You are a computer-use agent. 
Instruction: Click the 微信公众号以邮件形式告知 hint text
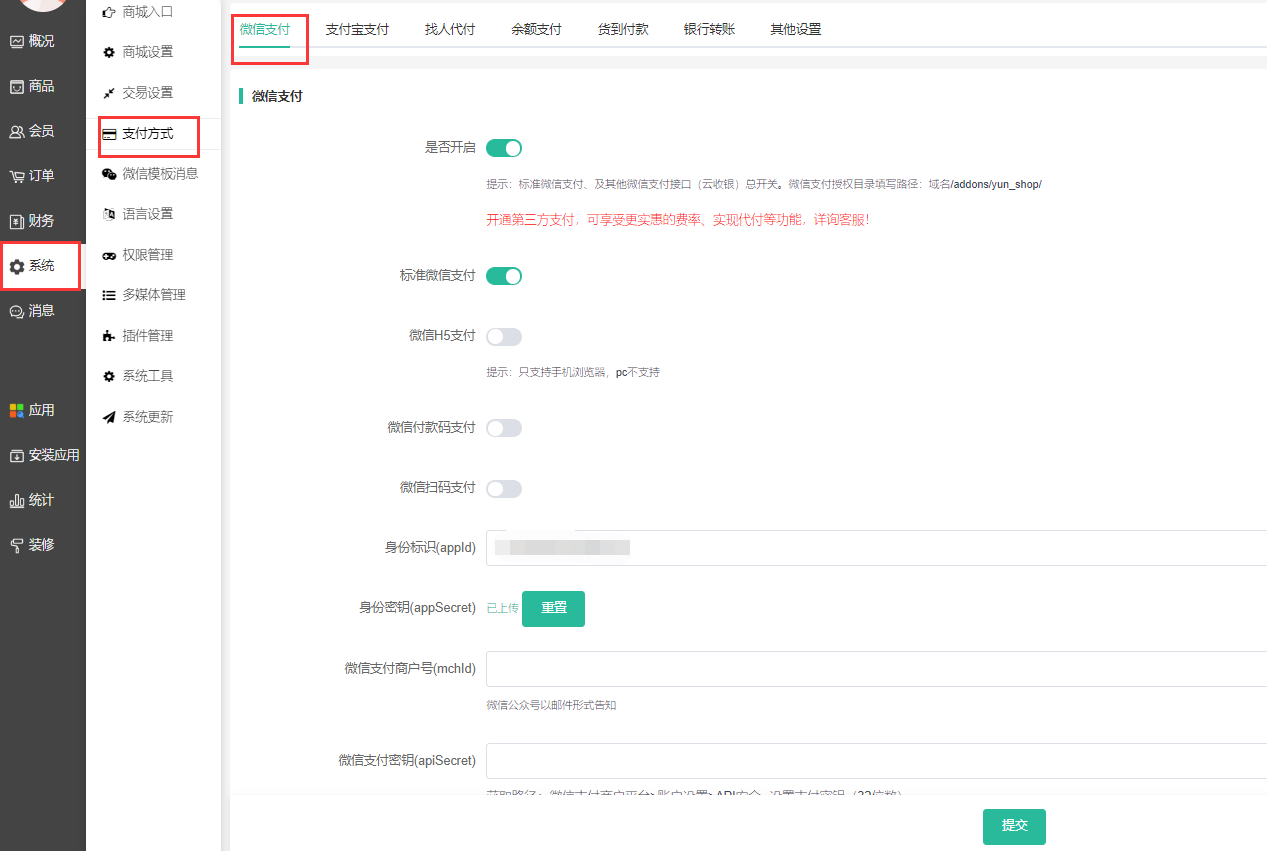point(551,705)
